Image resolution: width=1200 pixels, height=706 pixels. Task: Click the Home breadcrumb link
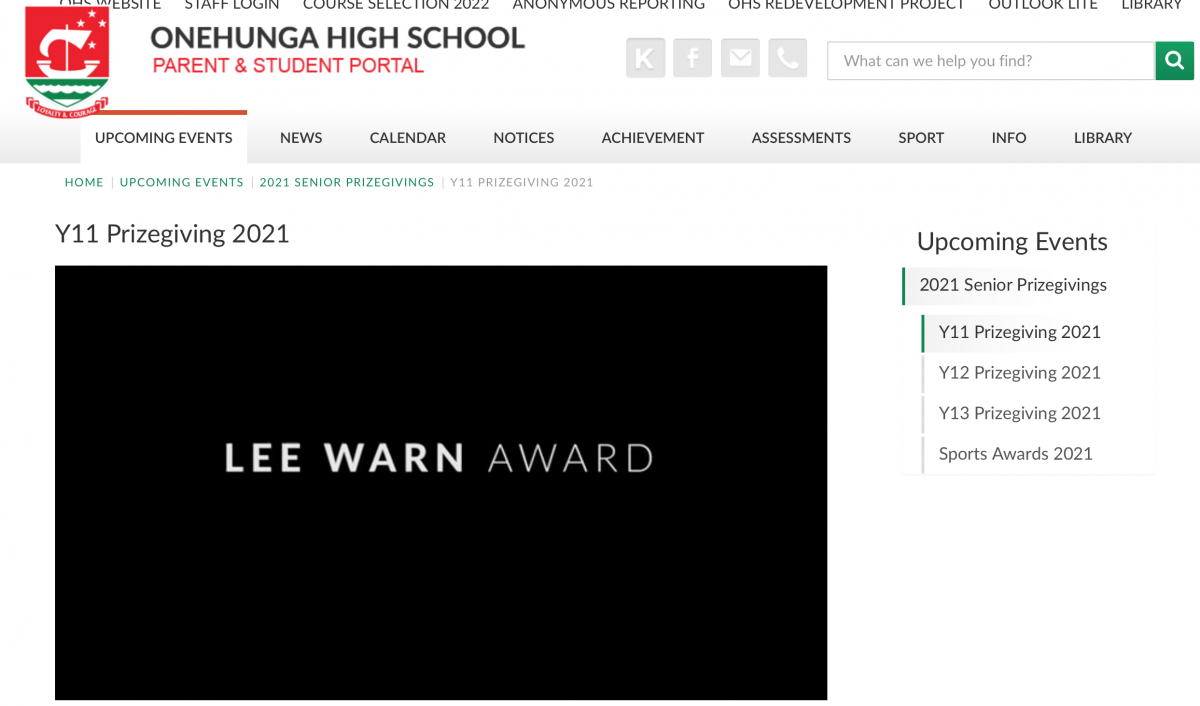pos(84,183)
